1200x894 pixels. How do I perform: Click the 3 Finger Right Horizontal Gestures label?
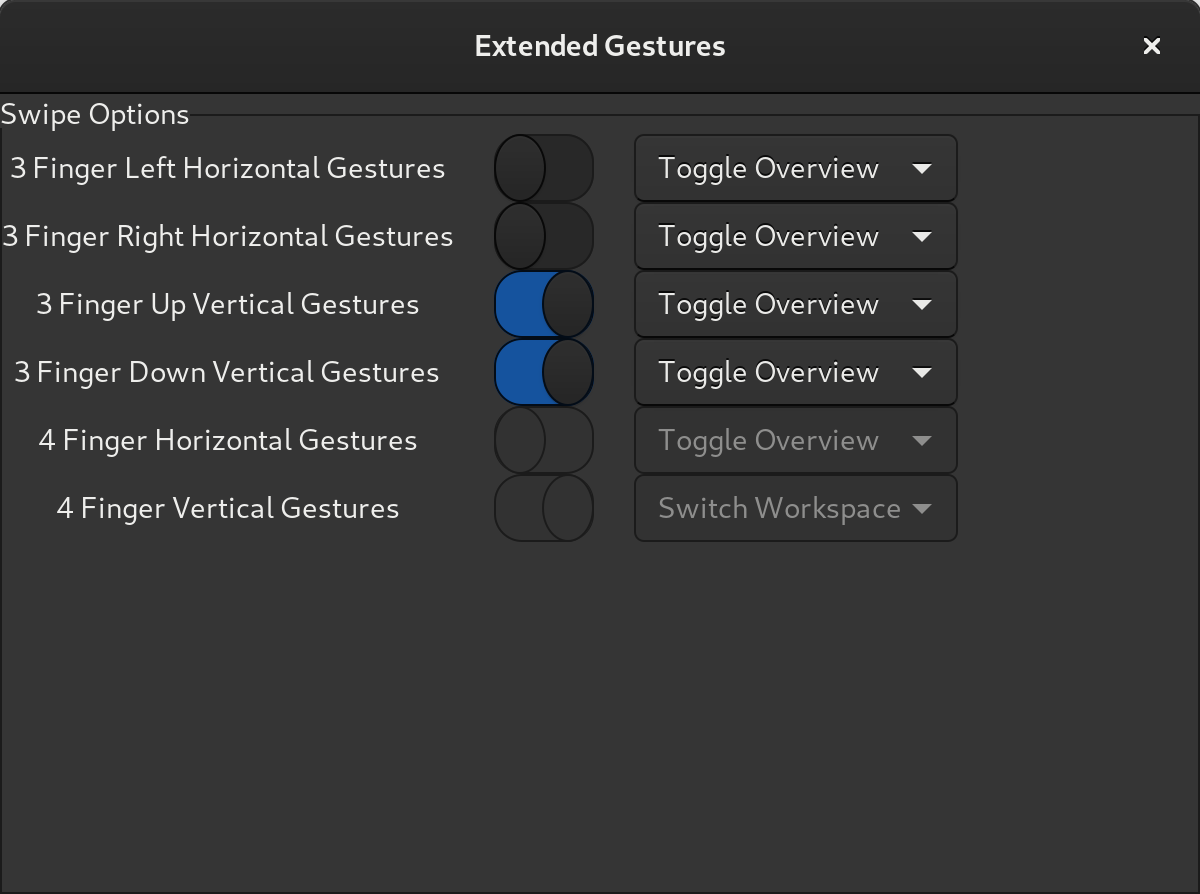(228, 236)
